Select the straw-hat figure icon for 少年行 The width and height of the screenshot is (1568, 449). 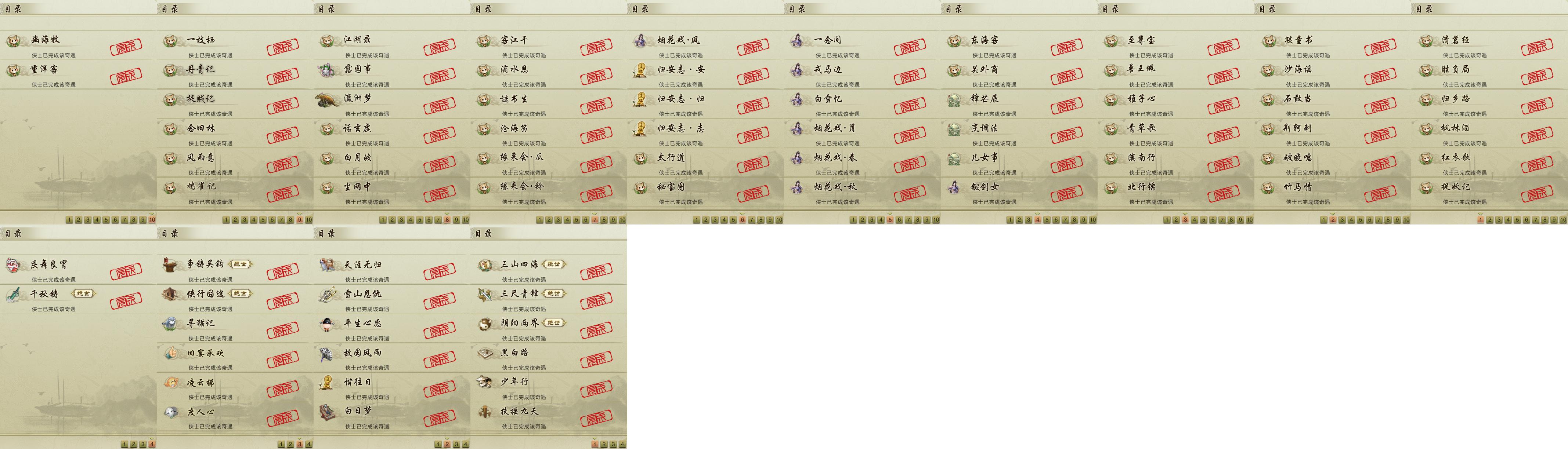pyautogui.click(x=484, y=382)
